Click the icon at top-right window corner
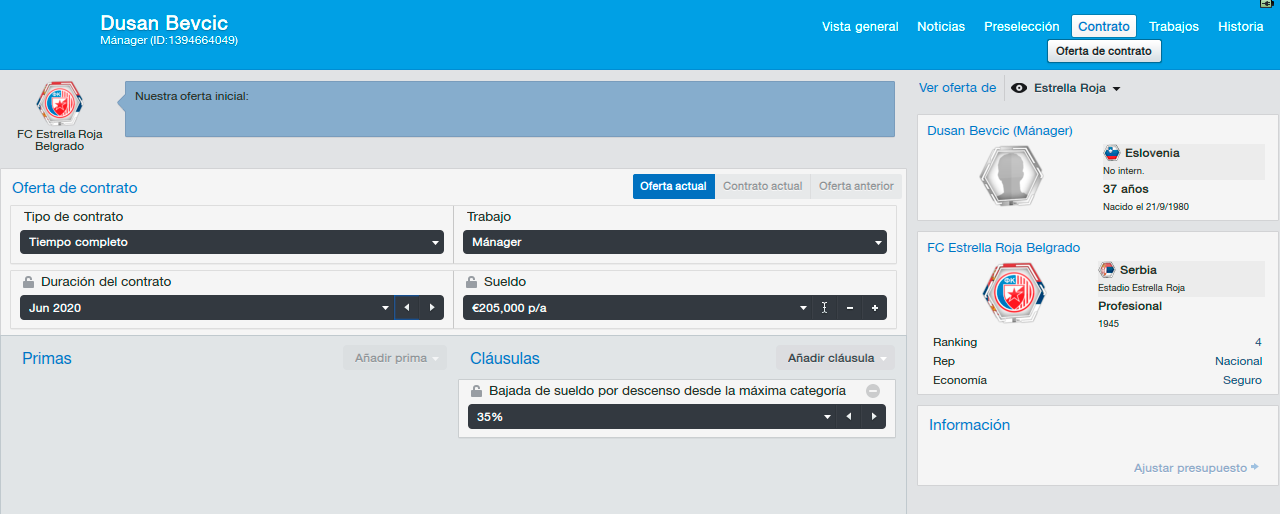Viewport: 1280px width, 514px height. pos(1266,4)
